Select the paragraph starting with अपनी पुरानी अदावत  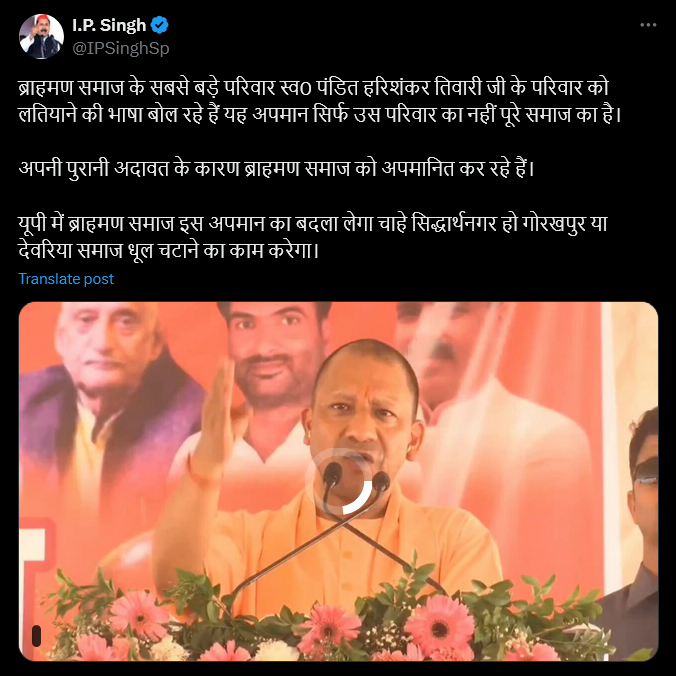pos(276,168)
